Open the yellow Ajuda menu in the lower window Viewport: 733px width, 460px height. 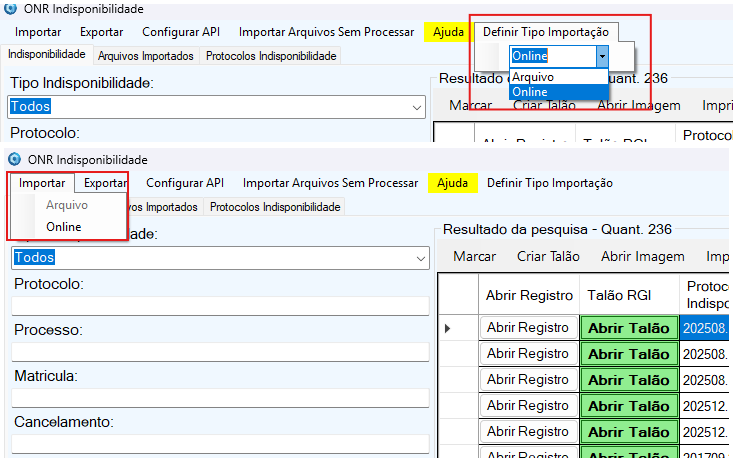(452, 183)
